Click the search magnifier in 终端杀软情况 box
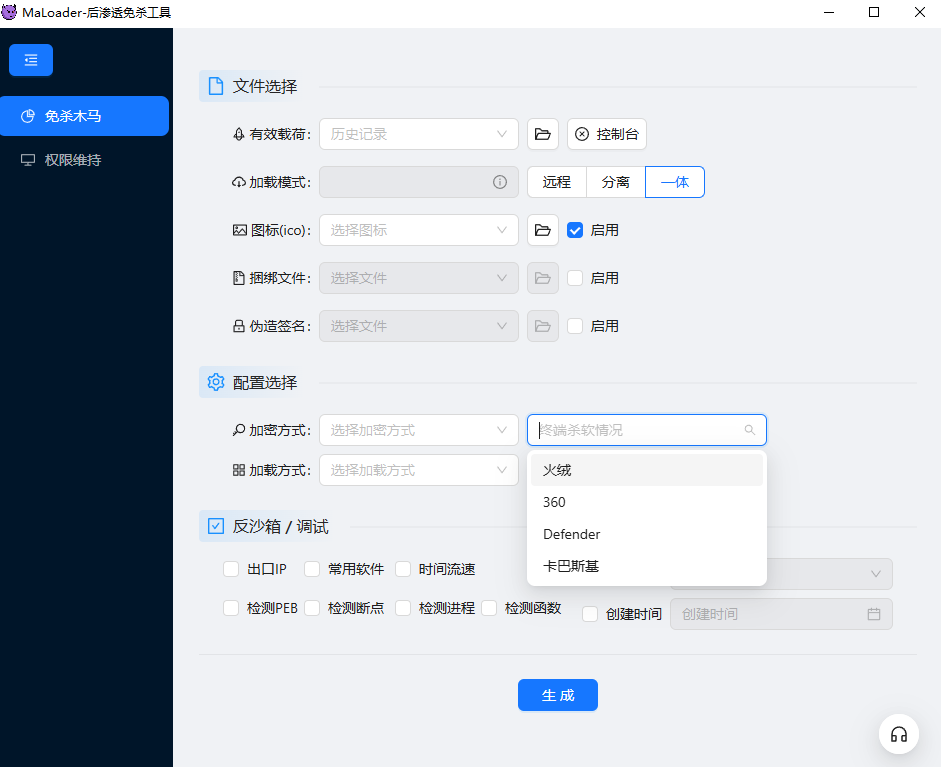941x767 pixels. (x=750, y=430)
